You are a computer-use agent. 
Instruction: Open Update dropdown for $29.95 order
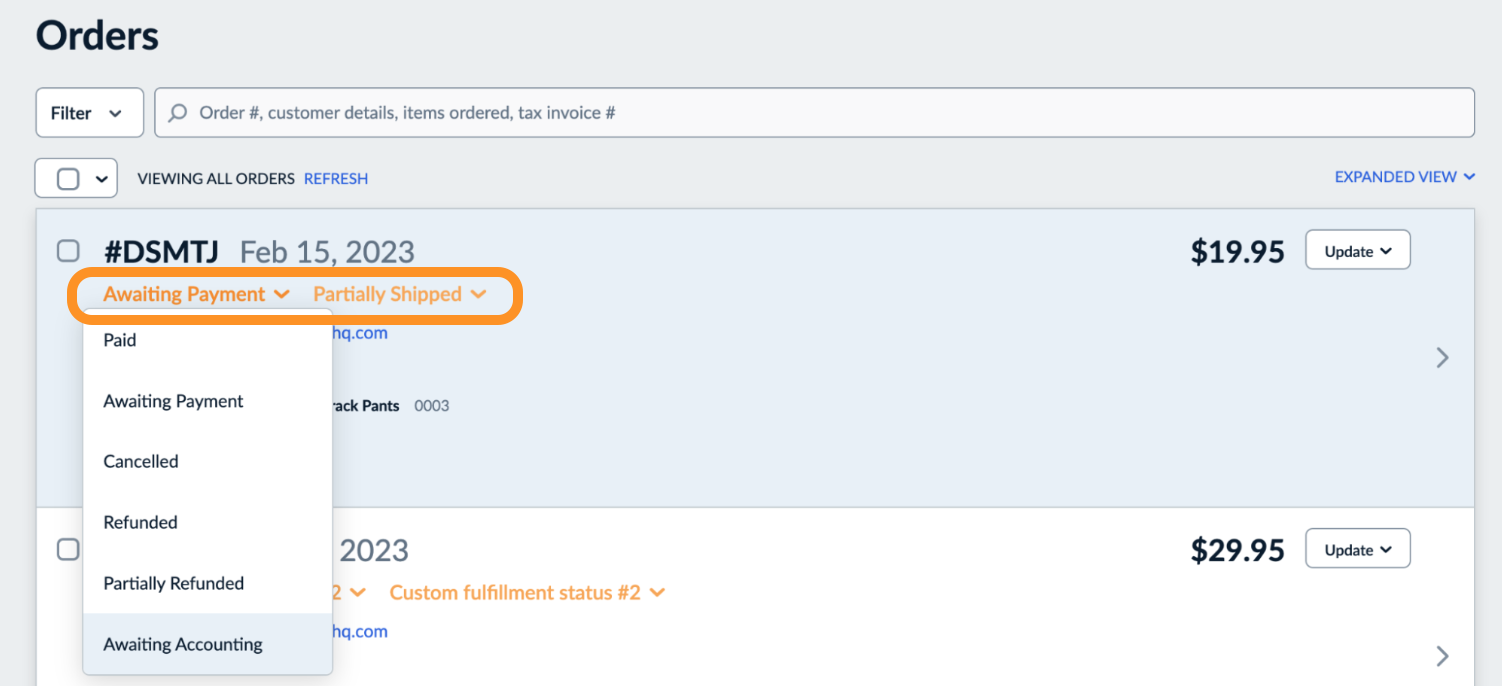point(1358,549)
